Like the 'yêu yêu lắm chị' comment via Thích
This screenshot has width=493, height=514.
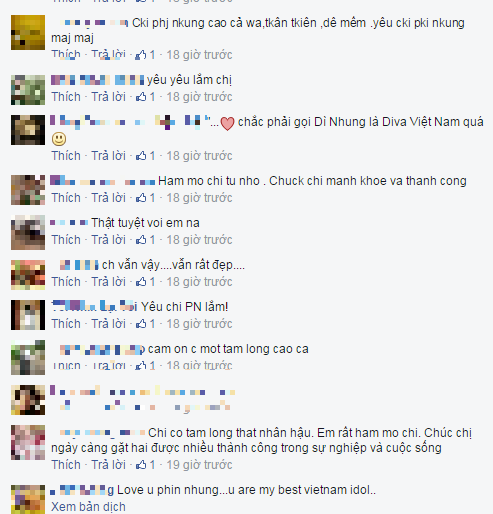(x=66, y=97)
